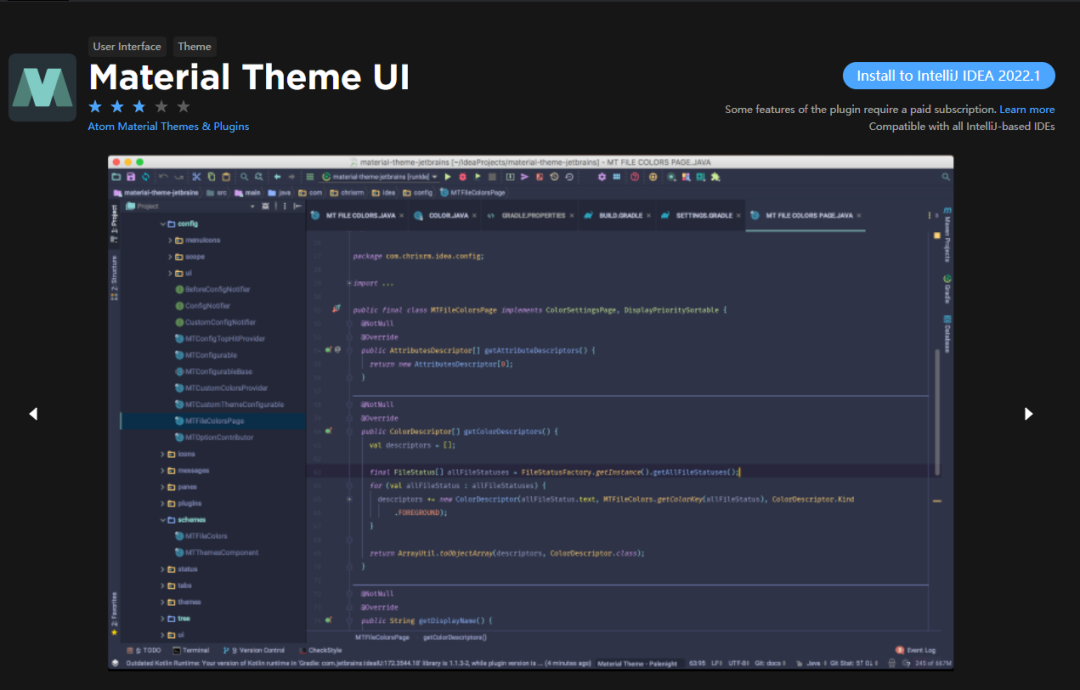
Task: Open the Project view dropdown arrow
Action: [x=252, y=206]
